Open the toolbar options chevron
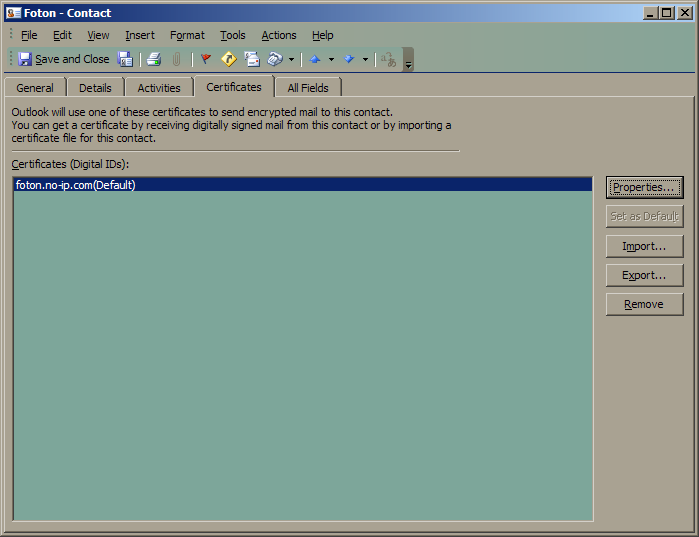The height and width of the screenshot is (537, 699). coord(408,62)
